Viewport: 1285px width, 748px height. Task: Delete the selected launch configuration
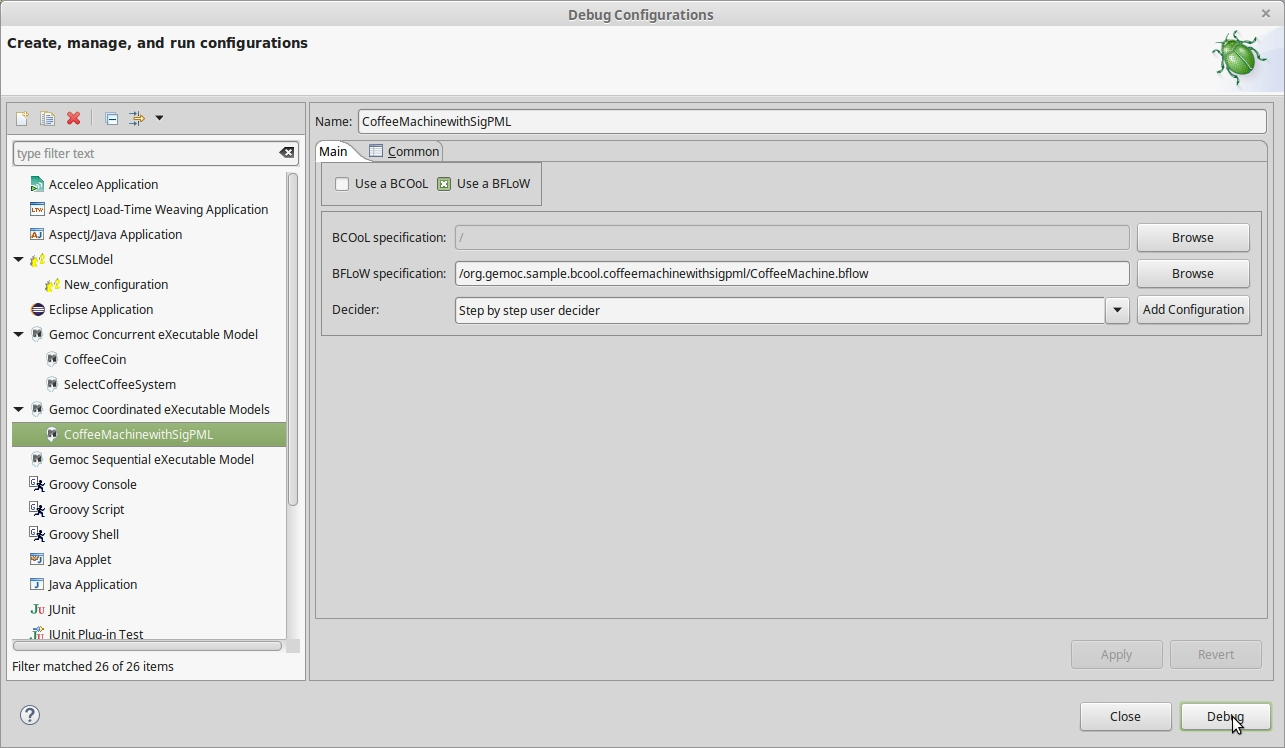click(x=72, y=118)
